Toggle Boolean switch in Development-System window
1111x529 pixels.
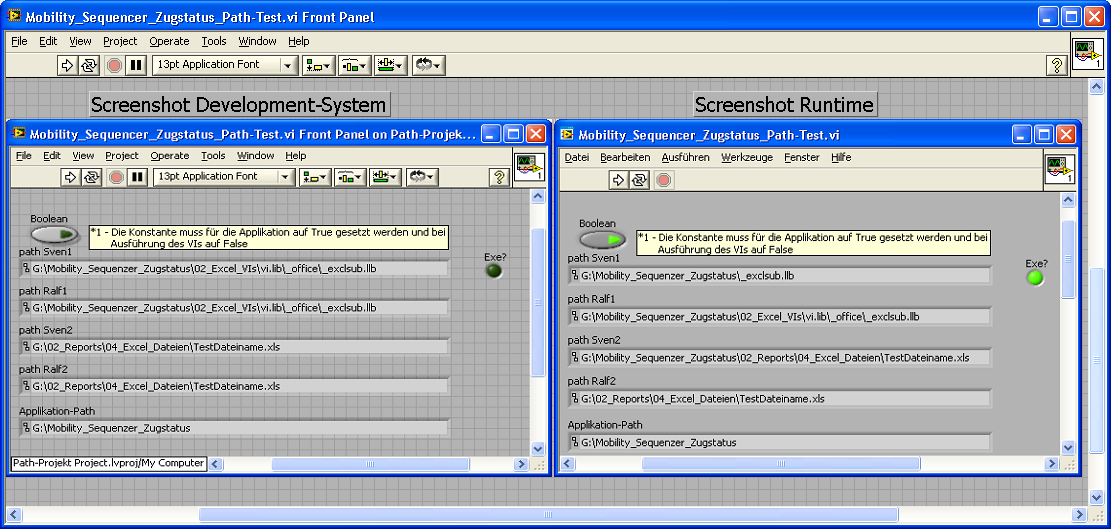click(x=55, y=234)
